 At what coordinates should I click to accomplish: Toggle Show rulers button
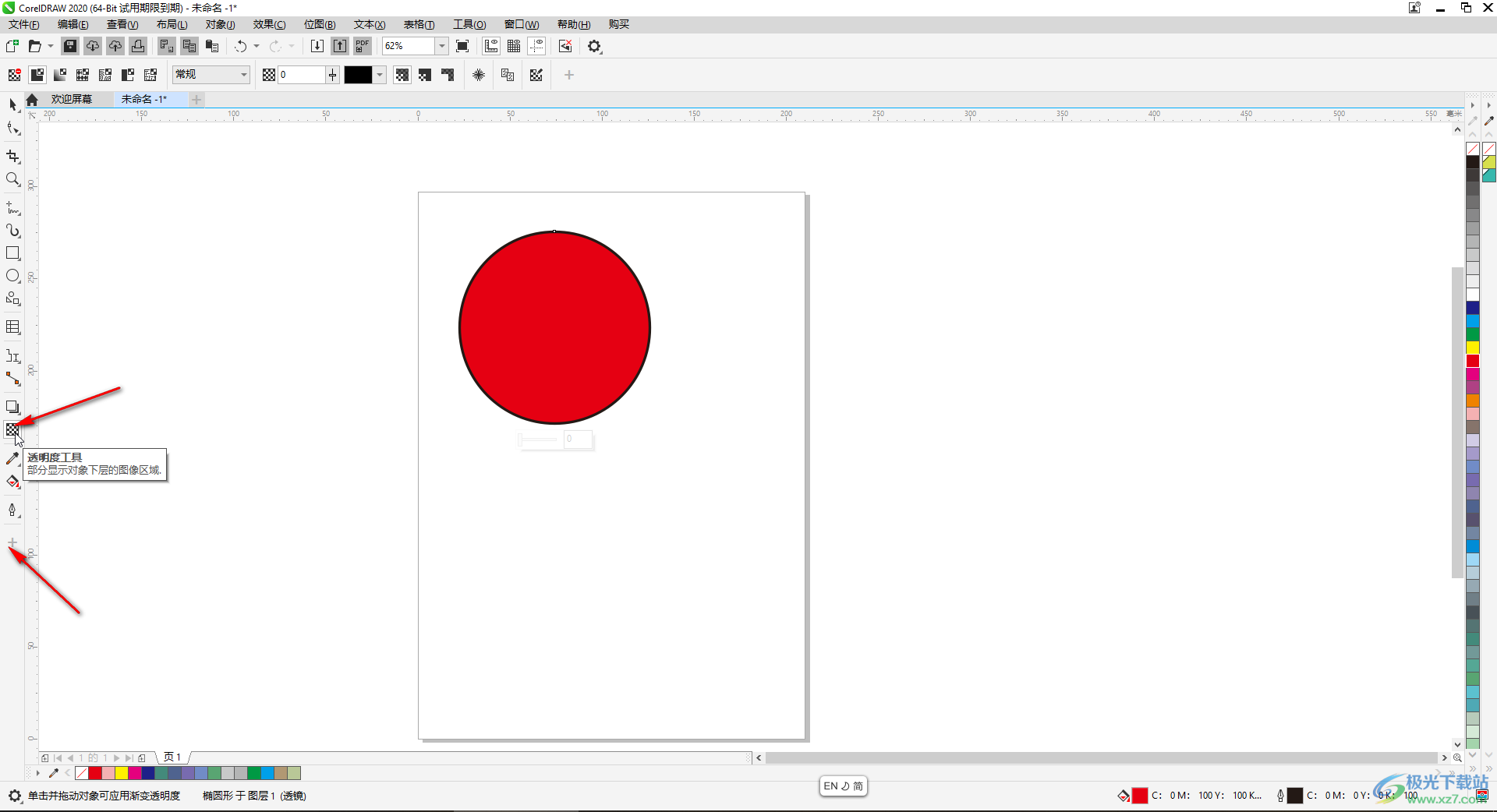coord(491,46)
